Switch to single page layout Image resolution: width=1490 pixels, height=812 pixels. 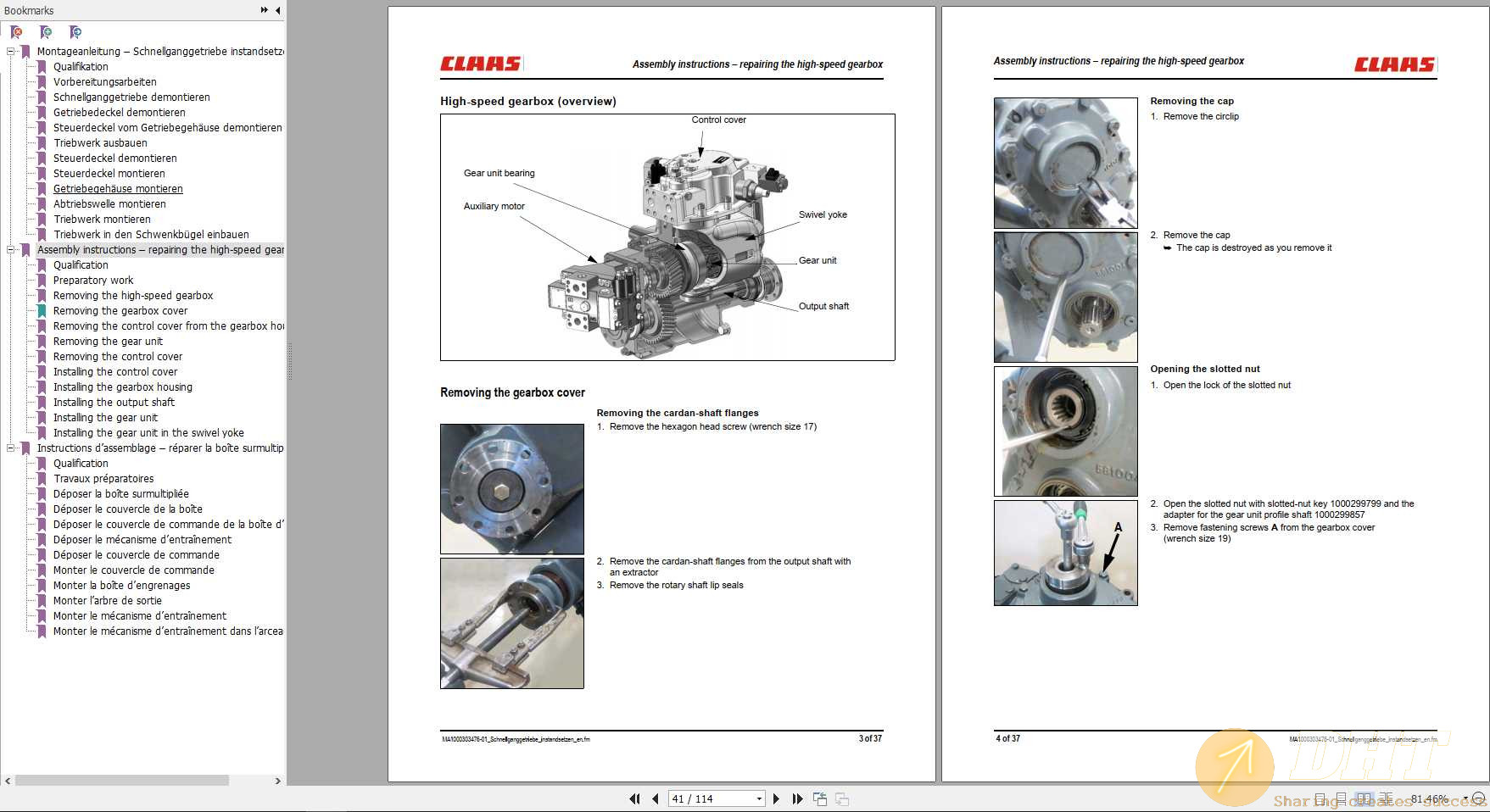click(x=1320, y=798)
